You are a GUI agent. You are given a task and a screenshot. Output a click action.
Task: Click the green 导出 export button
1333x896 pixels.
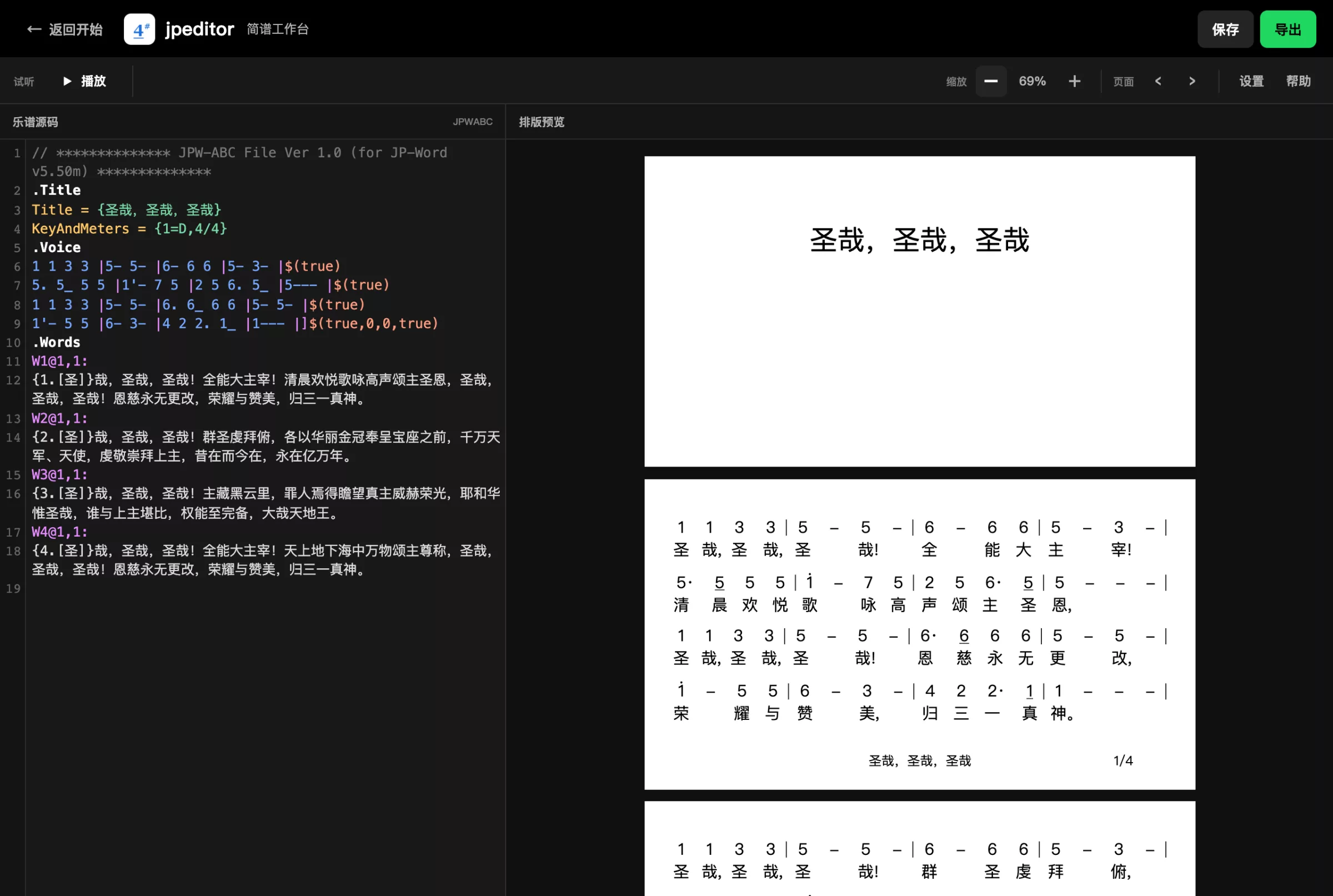pos(1288,29)
